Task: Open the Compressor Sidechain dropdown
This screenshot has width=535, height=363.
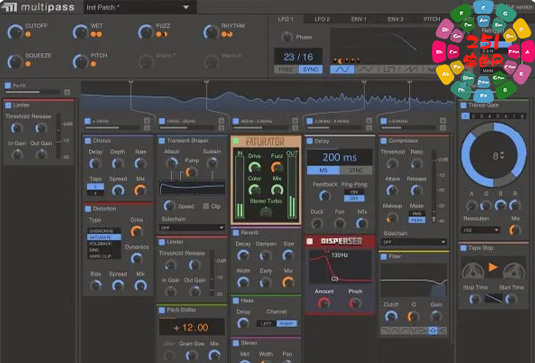Action: coord(414,242)
